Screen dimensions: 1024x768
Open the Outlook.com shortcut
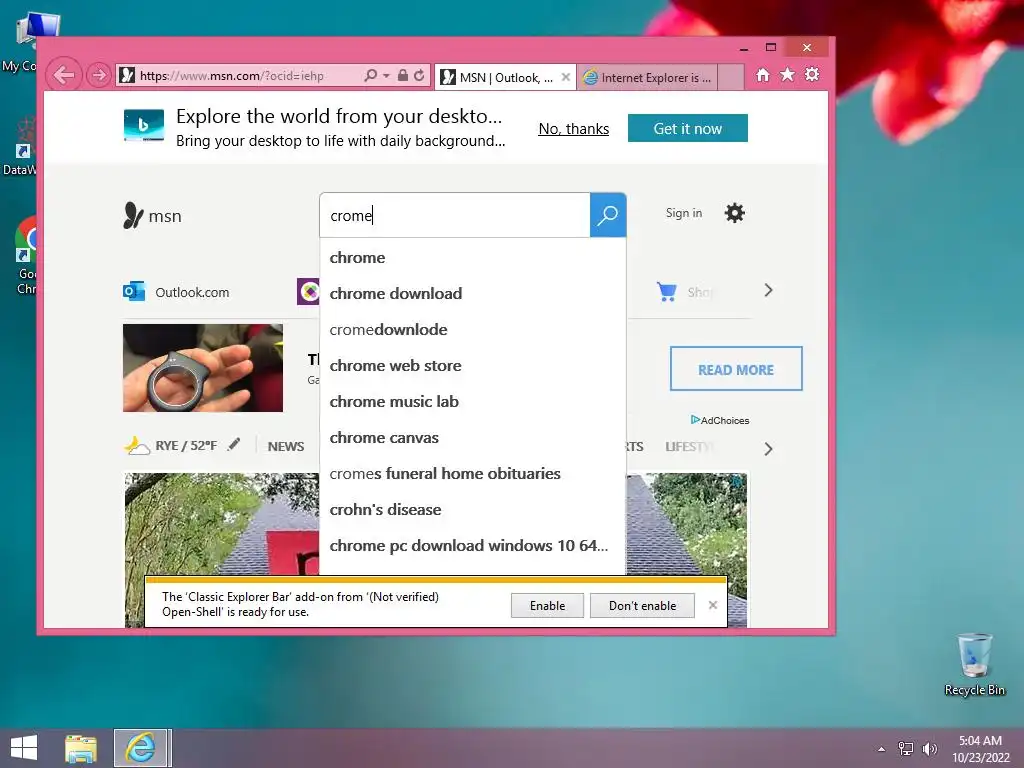click(x=176, y=292)
